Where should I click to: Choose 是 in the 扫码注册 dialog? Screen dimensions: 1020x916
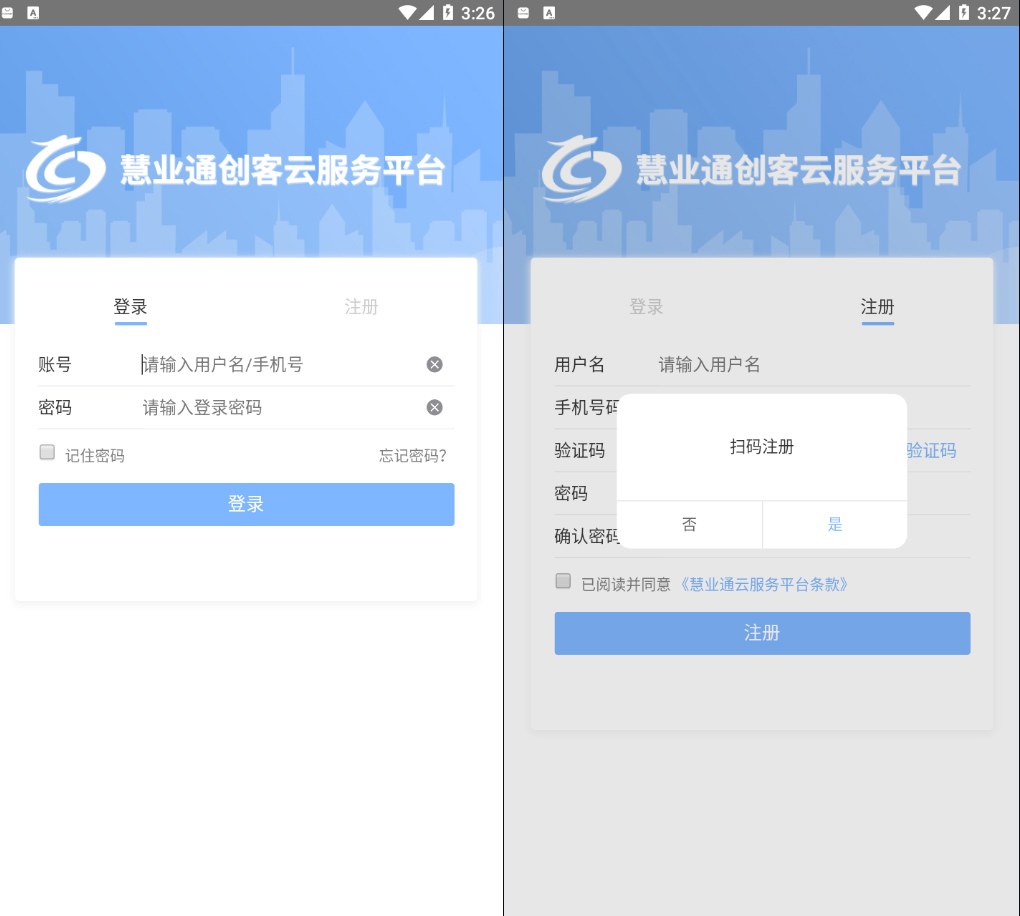pos(835,524)
